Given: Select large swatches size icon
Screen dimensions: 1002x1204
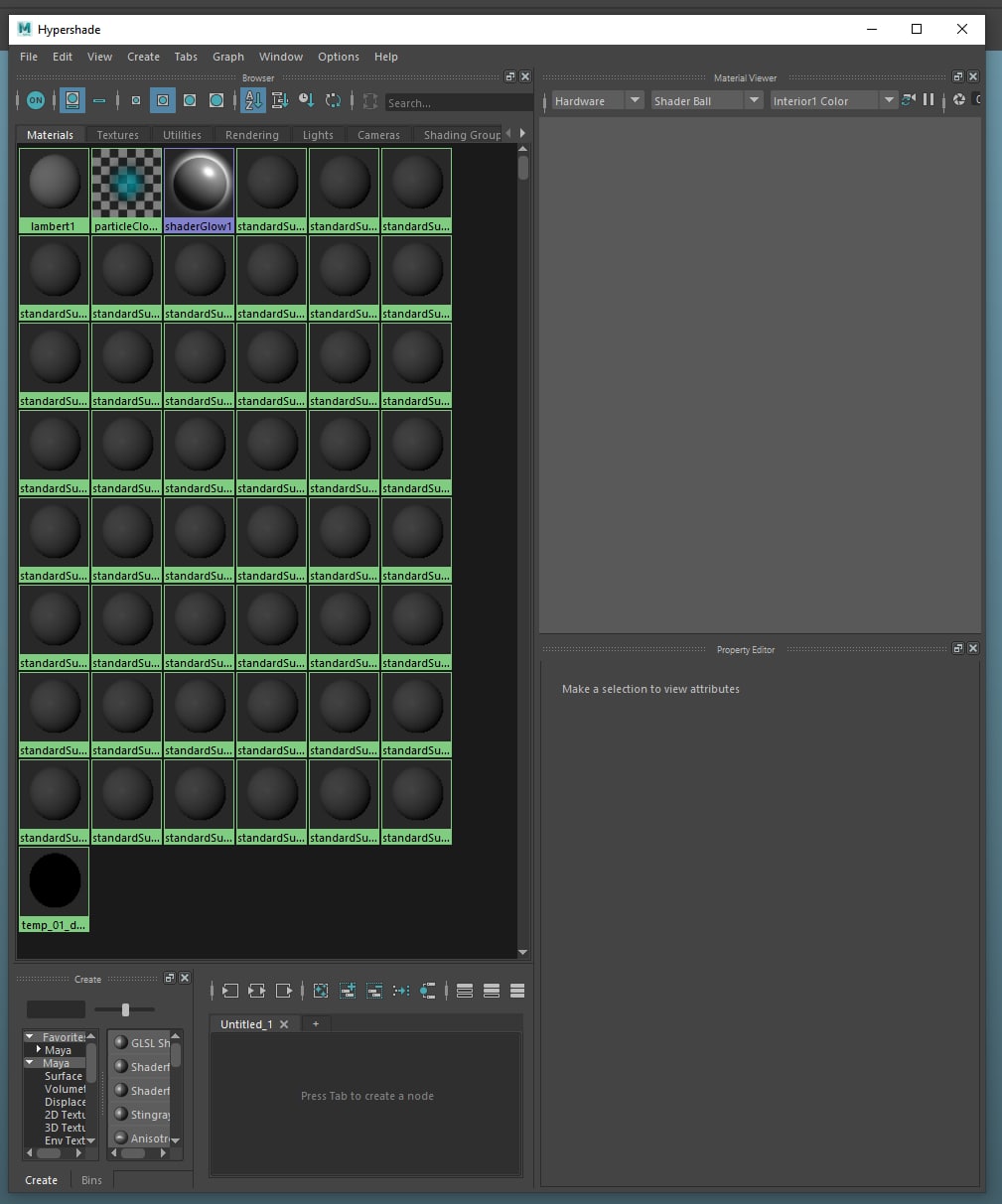Looking at the screenshot, I should point(190,100).
